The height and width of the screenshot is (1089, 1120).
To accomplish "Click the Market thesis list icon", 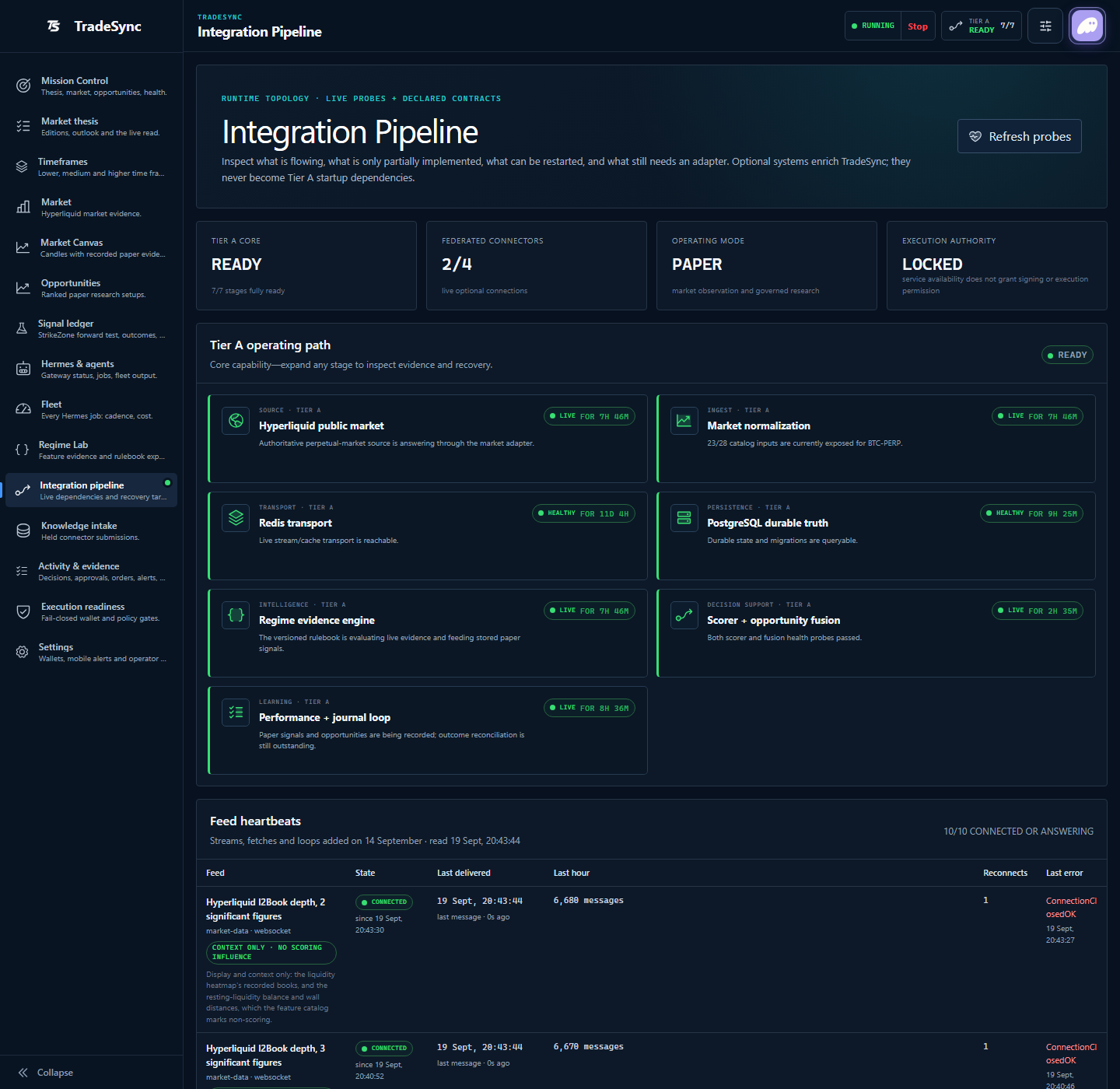I will pos(23,126).
